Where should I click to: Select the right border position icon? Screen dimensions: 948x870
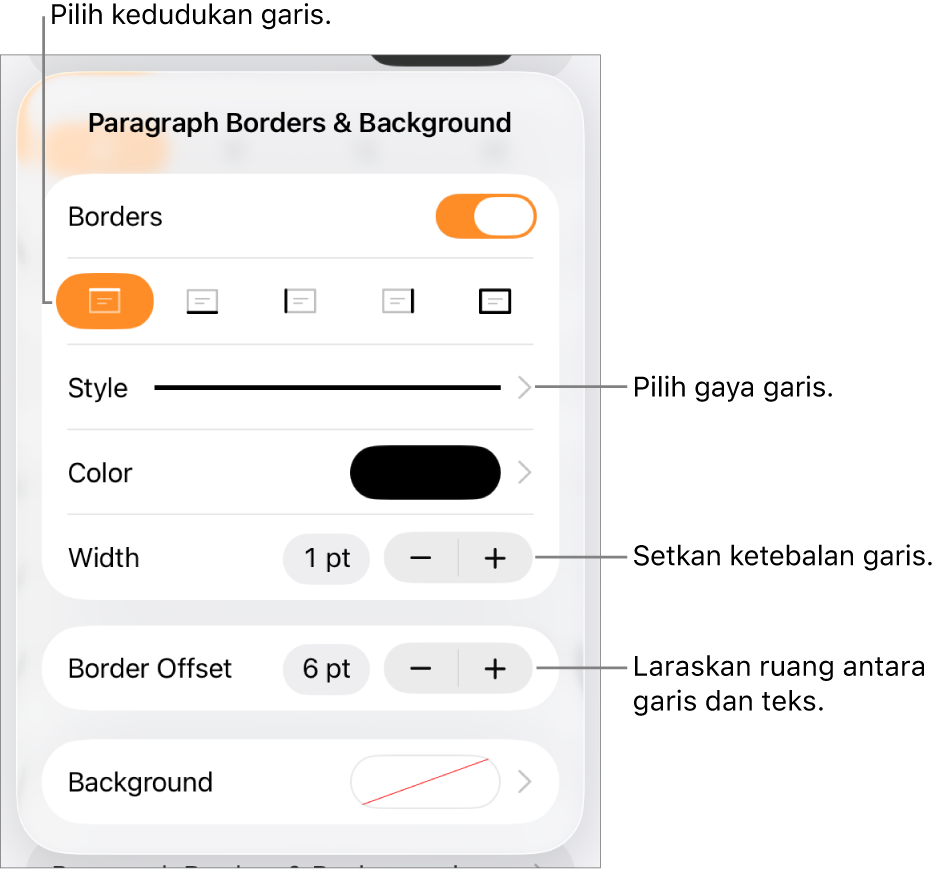coord(398,301)
